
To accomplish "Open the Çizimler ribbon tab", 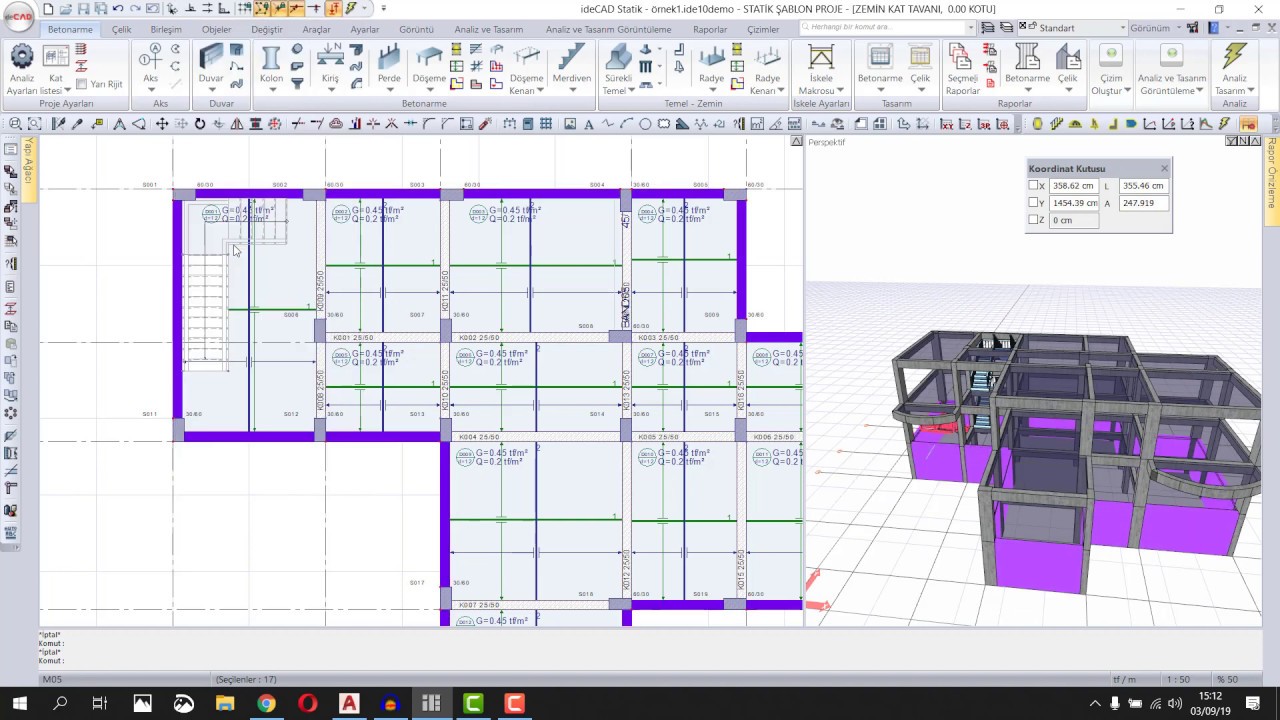I will 763,29.
